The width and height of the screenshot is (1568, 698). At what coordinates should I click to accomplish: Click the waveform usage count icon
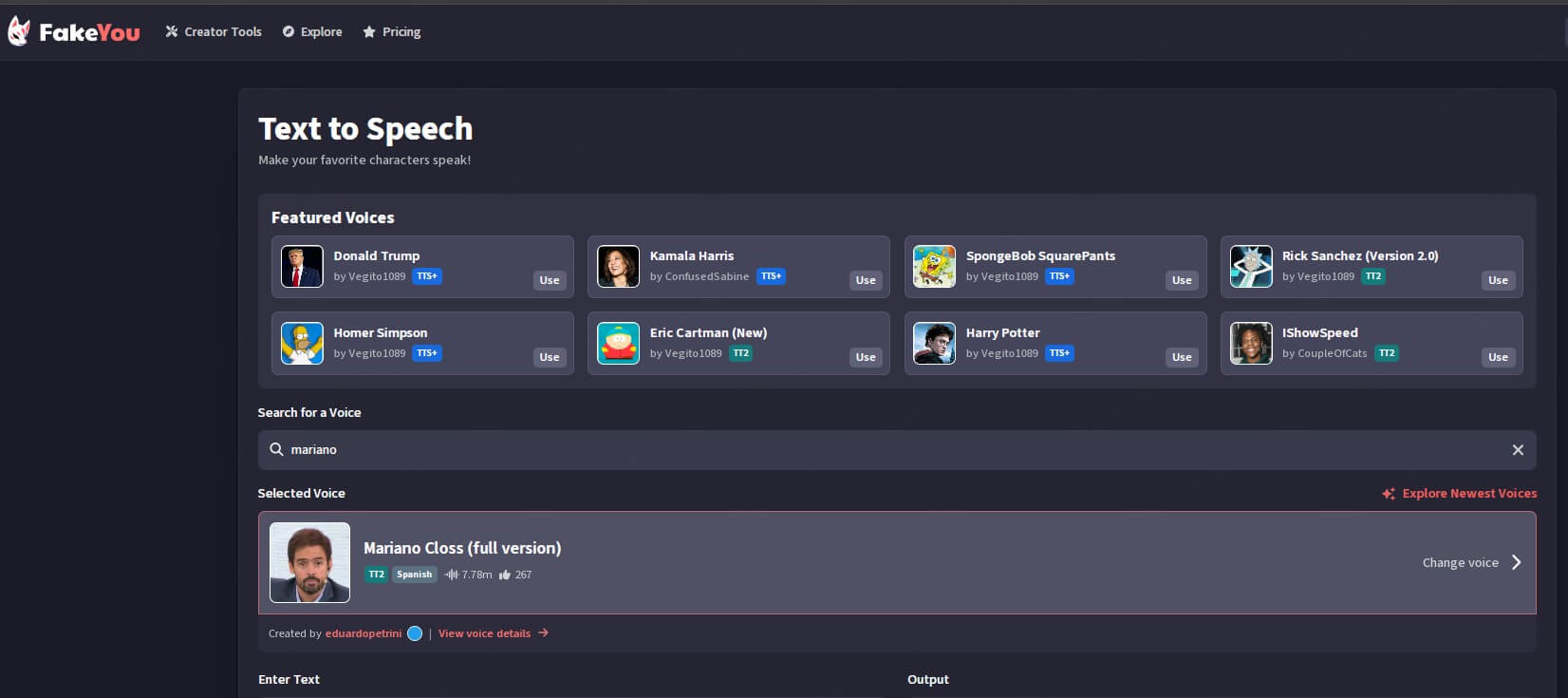(451, 575)
